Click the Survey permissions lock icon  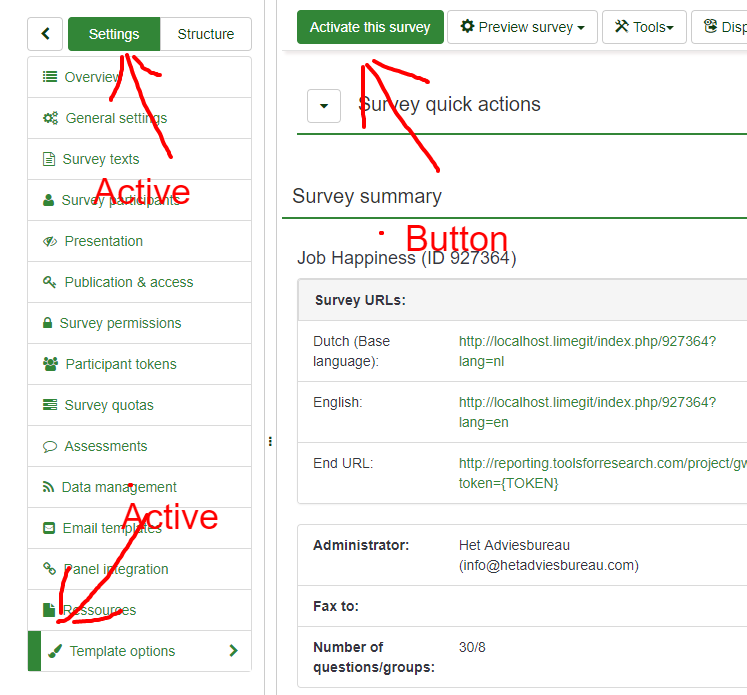47,322
